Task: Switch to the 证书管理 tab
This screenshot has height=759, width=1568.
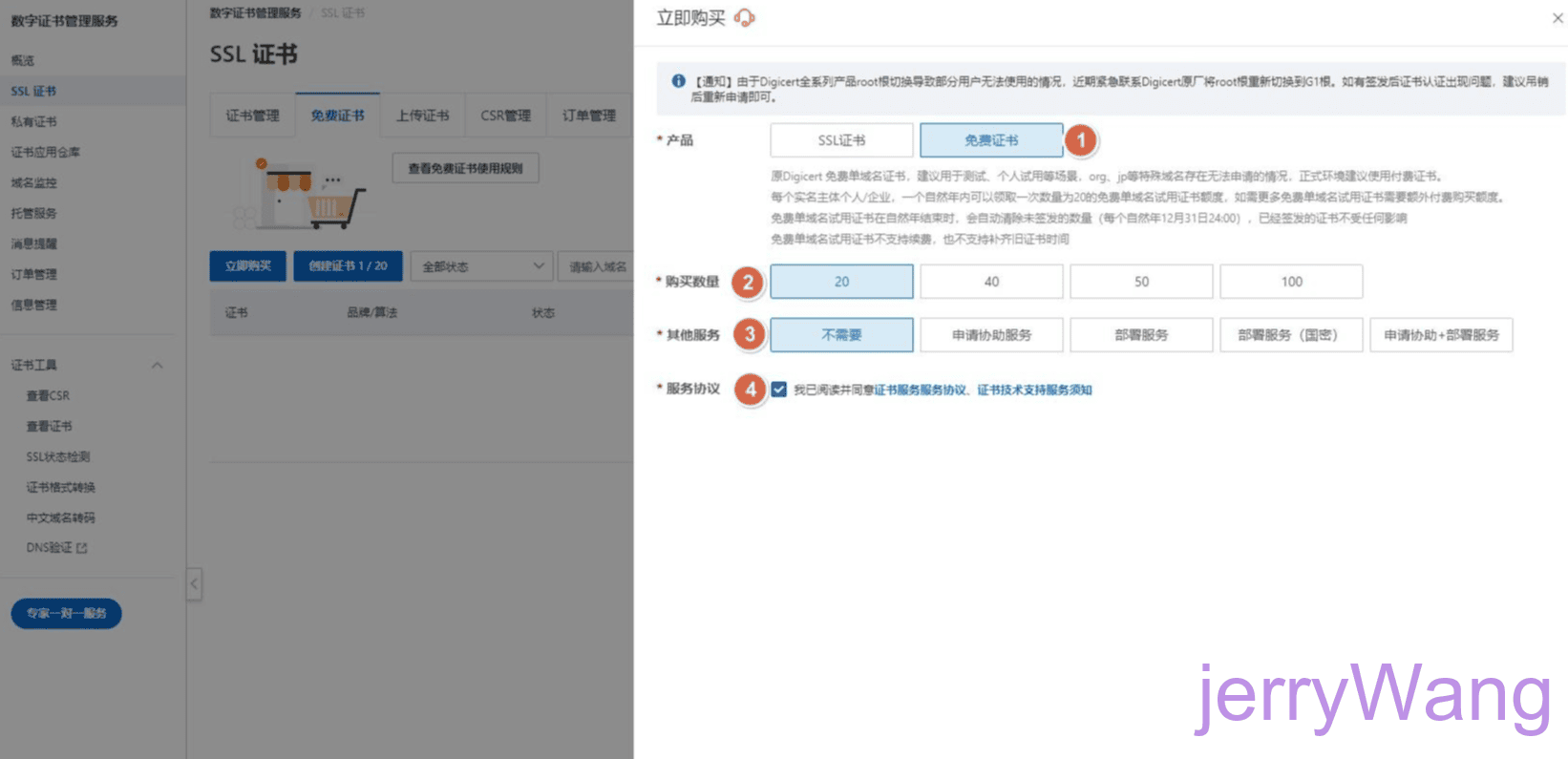Action: click(252, 116)
